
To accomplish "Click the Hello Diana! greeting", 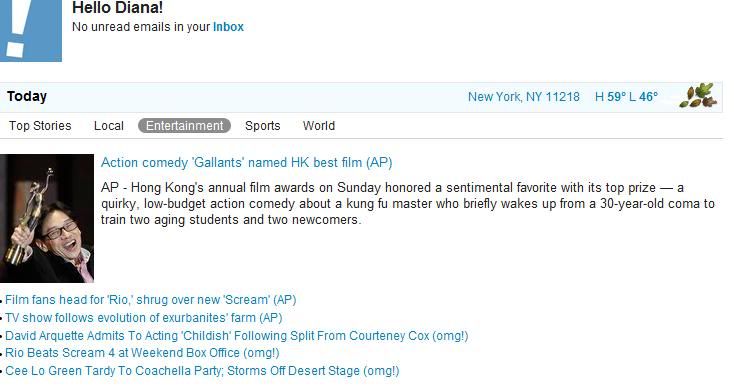I will 117,7.
